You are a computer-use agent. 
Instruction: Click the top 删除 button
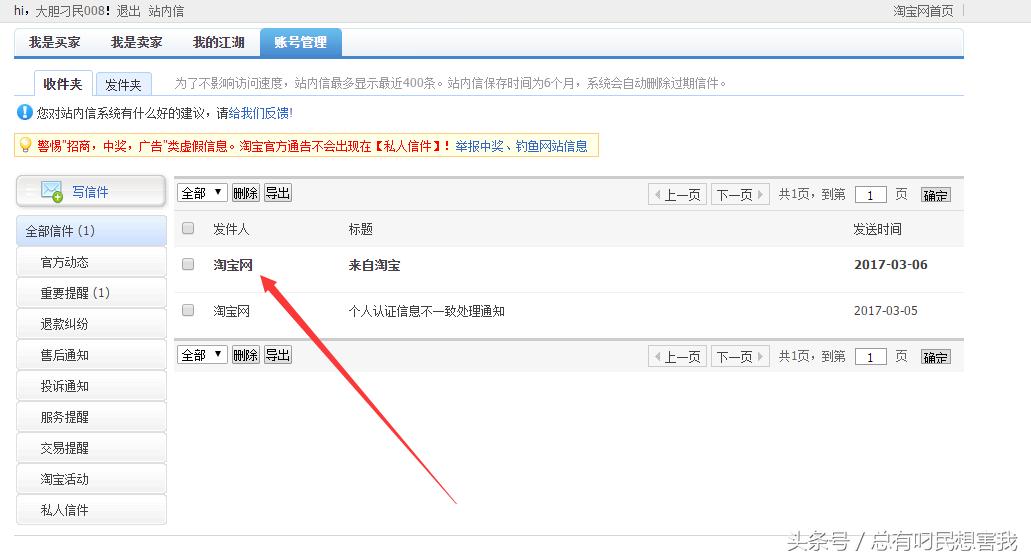pos(245,193)
